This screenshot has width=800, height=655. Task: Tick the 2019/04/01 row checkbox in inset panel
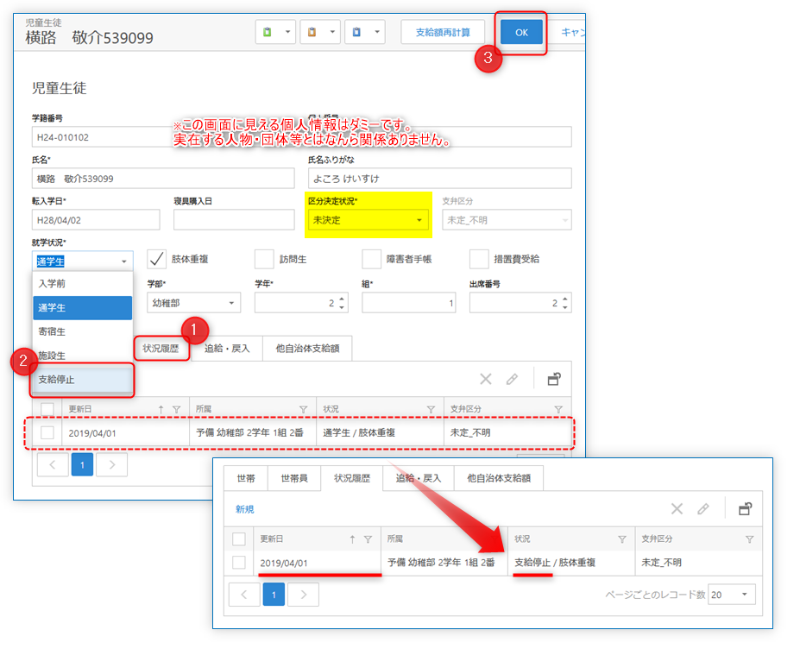[x=239, y=563]
